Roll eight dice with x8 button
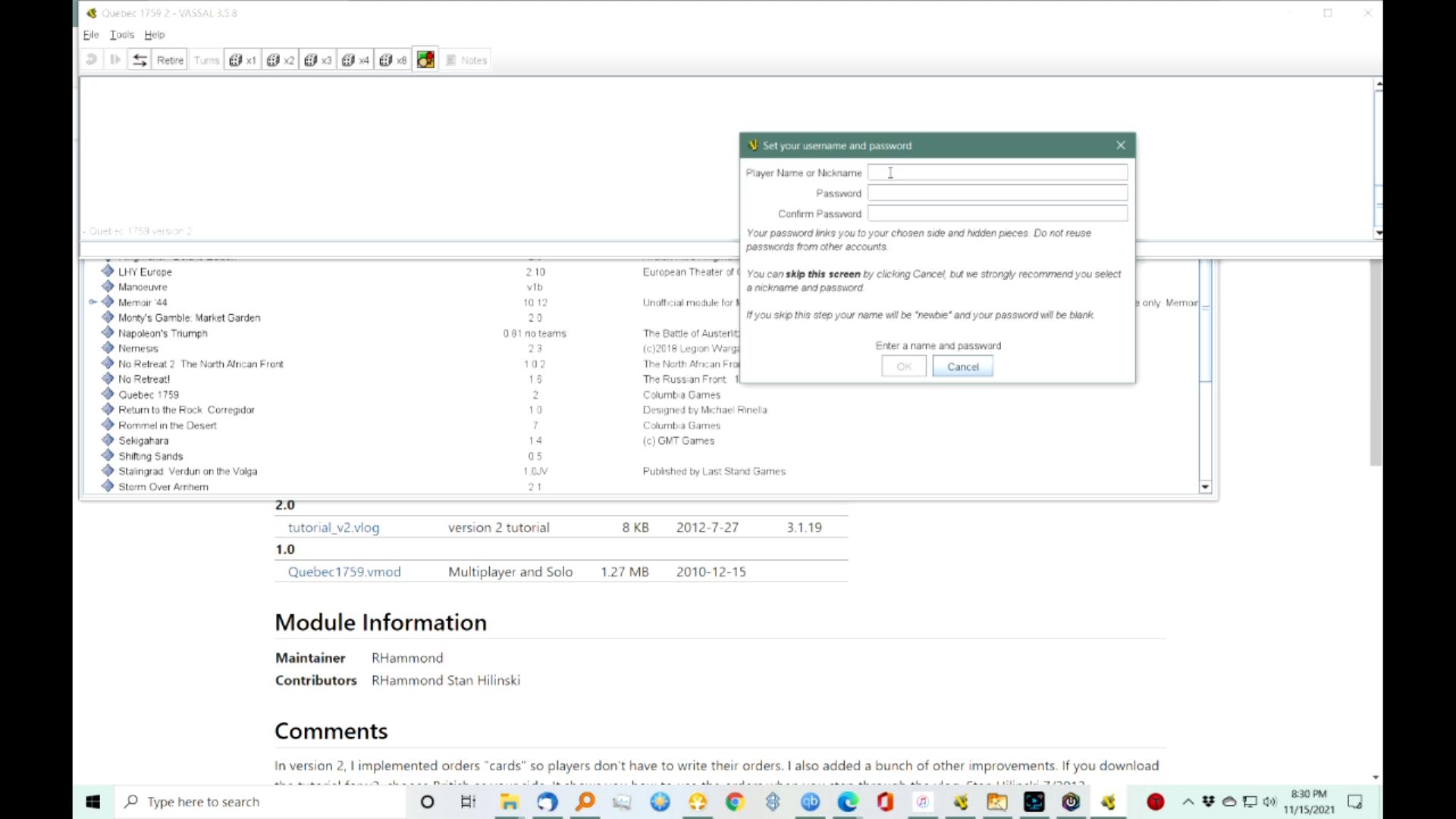Screen dimensions: 1456x819 click(393, 60)
